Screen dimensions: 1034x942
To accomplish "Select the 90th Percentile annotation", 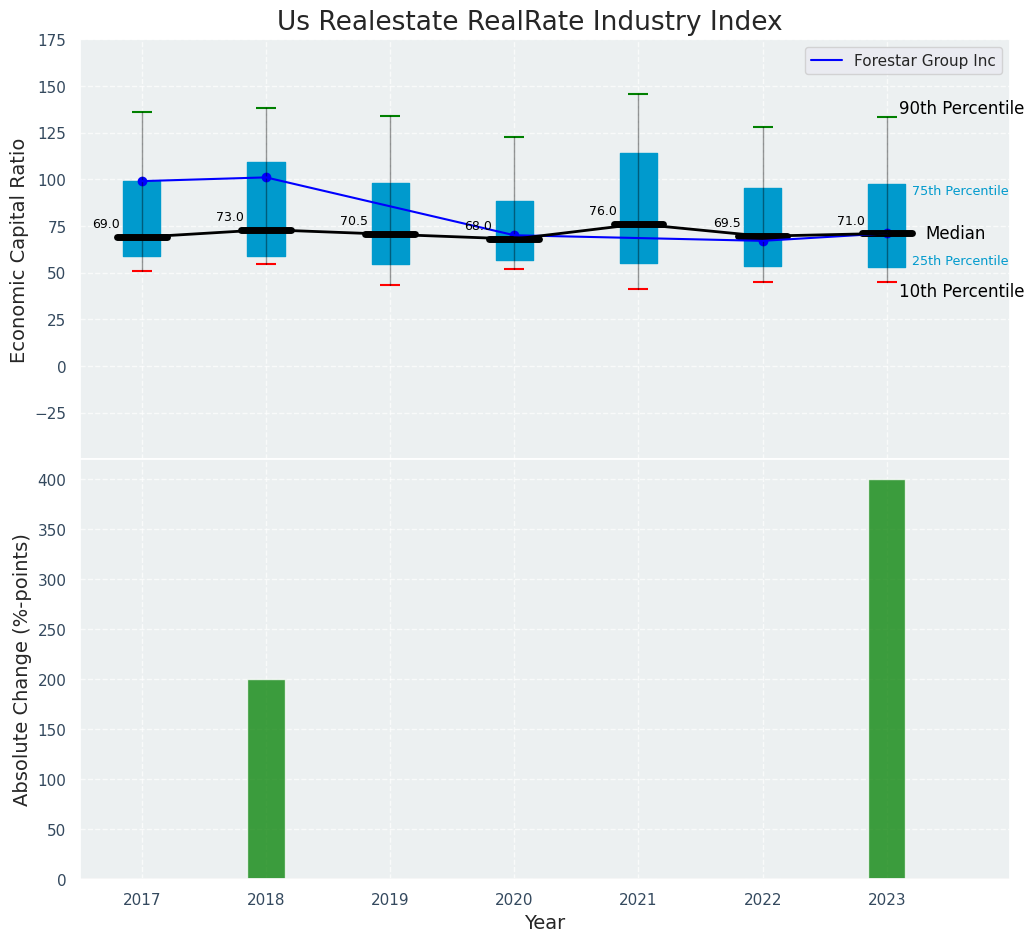I will tap(961, 109).
